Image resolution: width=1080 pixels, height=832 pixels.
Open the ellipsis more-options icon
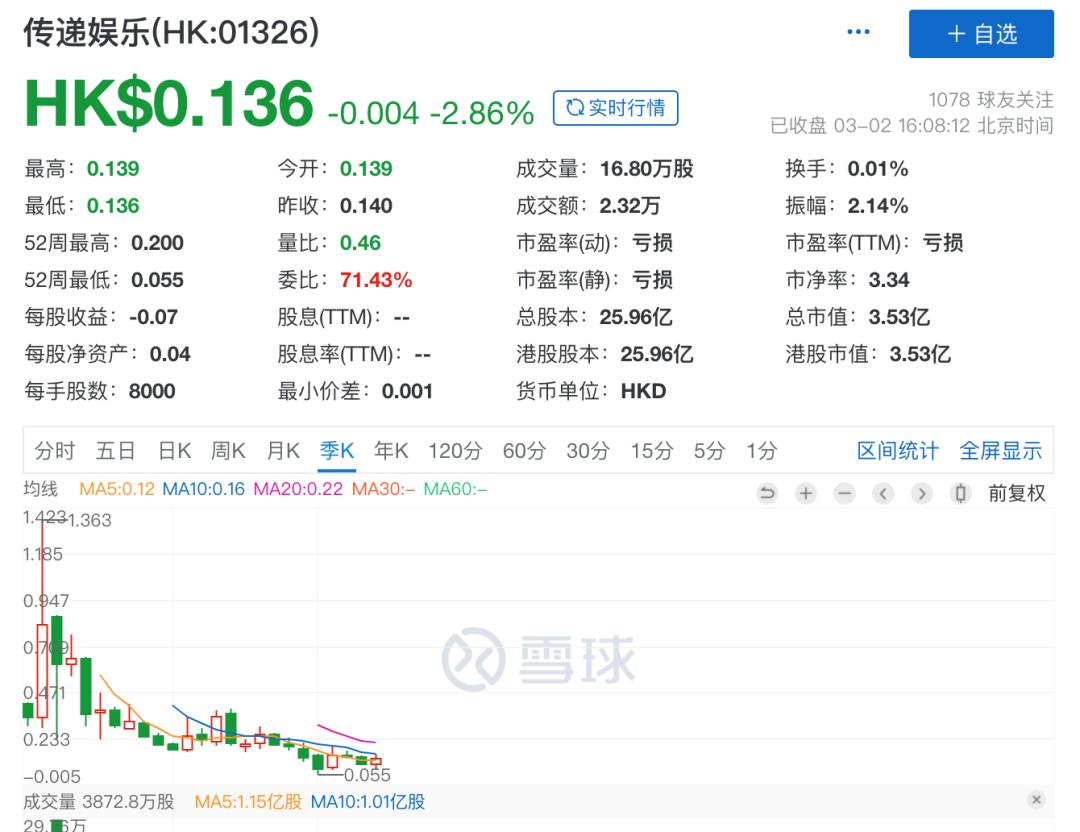pyautogui.click(x=857, y=32)
